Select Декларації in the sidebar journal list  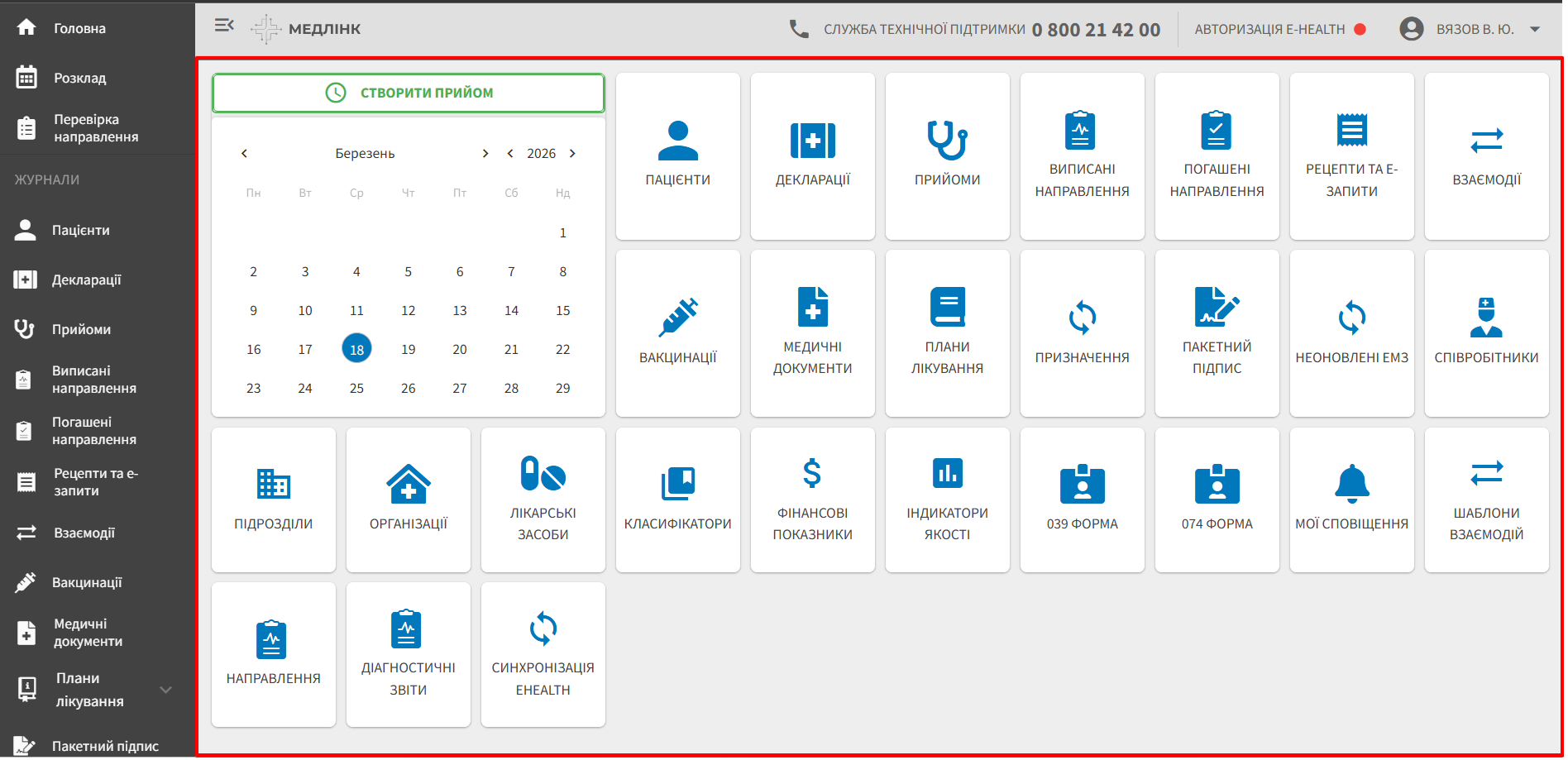coord(86,280)
